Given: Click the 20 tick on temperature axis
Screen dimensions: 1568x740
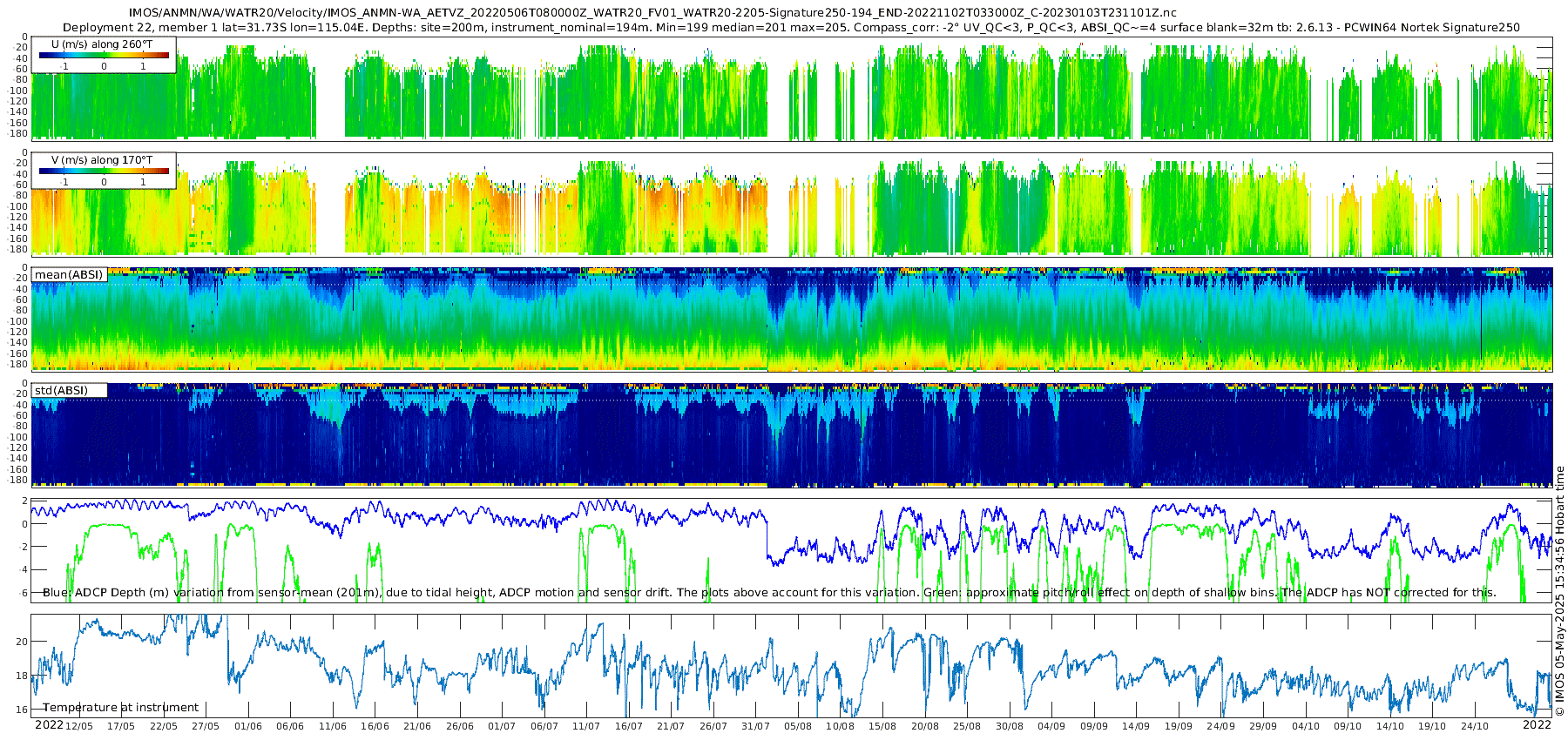Looking at the screenshot, I should tap(22, 642).
